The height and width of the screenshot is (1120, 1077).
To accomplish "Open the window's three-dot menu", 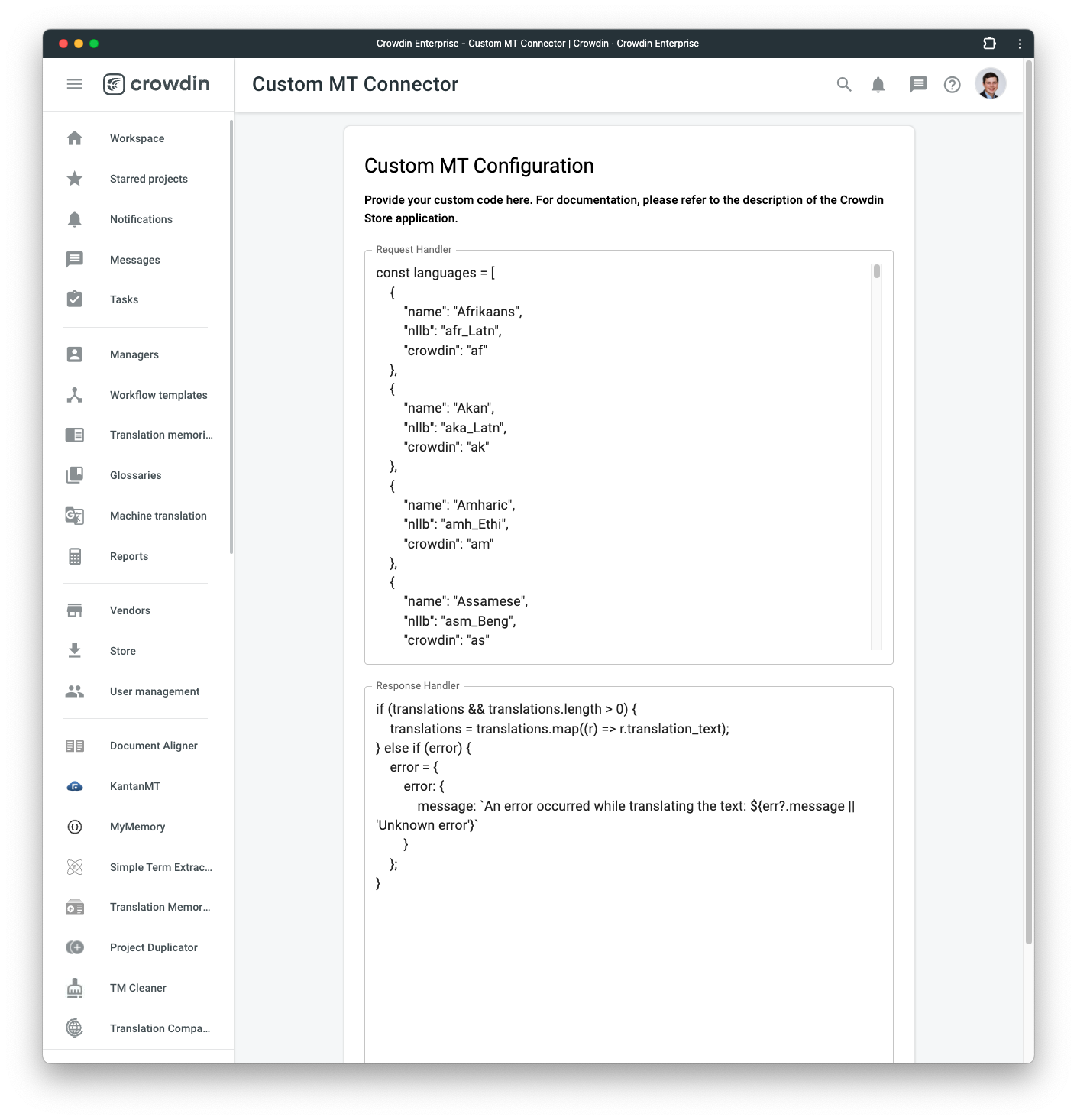I will click(1020, 44).
